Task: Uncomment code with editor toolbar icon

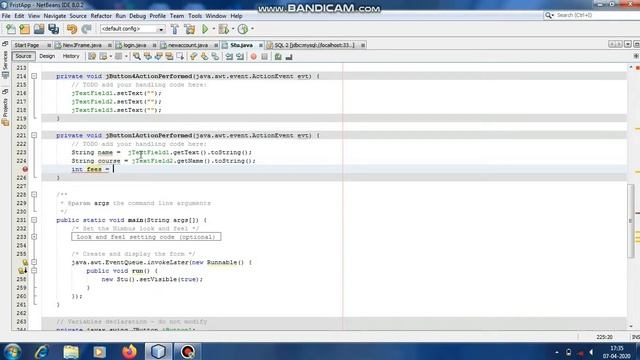Action: point(289,57)
